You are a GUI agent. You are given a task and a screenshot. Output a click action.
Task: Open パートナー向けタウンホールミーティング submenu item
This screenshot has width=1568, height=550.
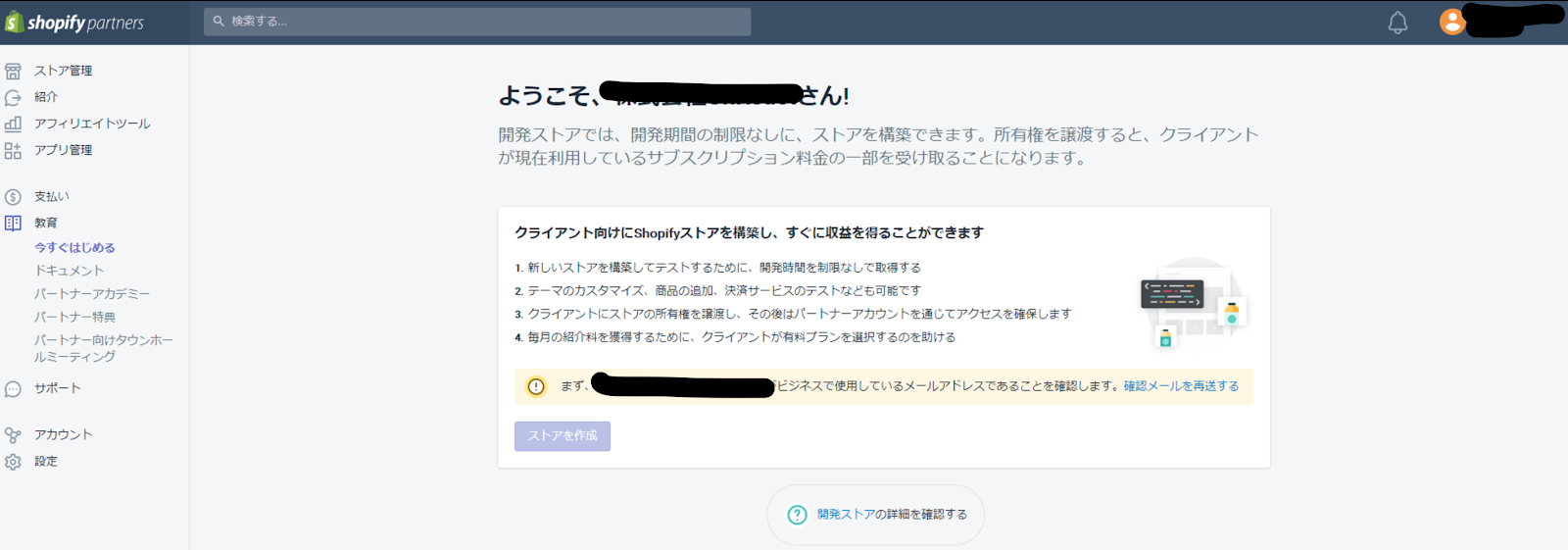[x=104, y=348]
